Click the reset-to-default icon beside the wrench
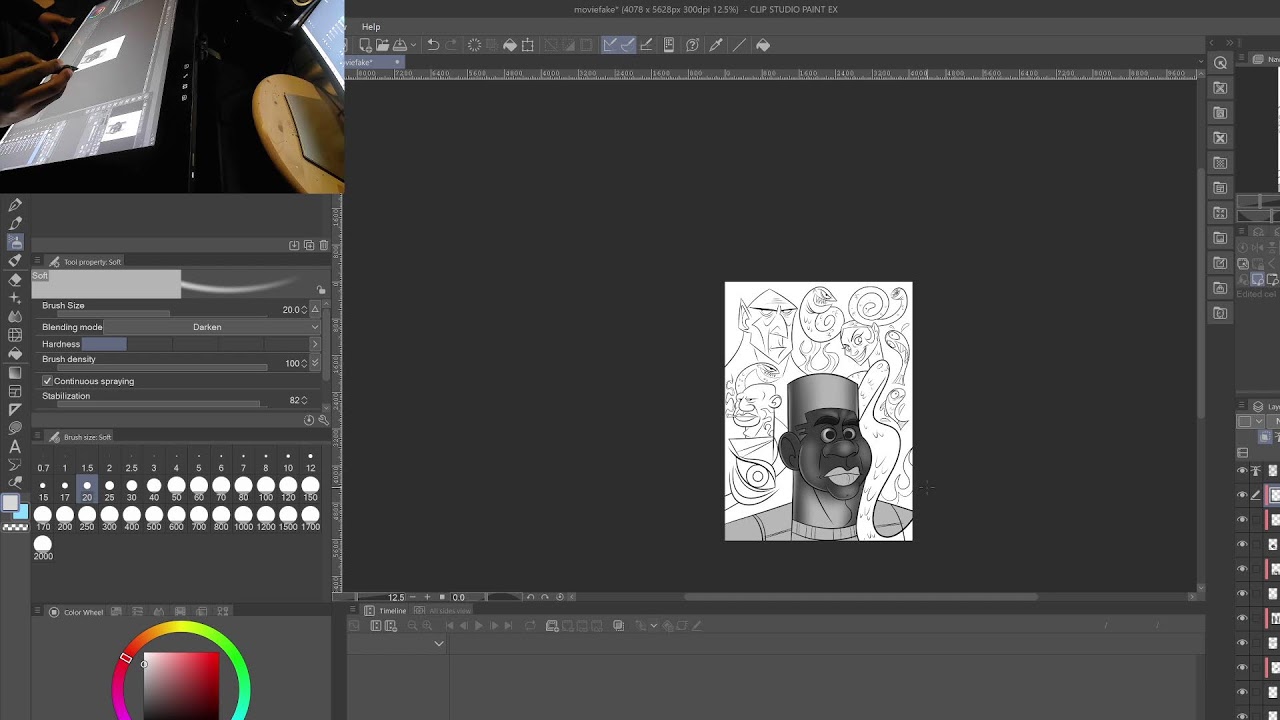Viewport: 1280px width, 720px height. point(309,420)
